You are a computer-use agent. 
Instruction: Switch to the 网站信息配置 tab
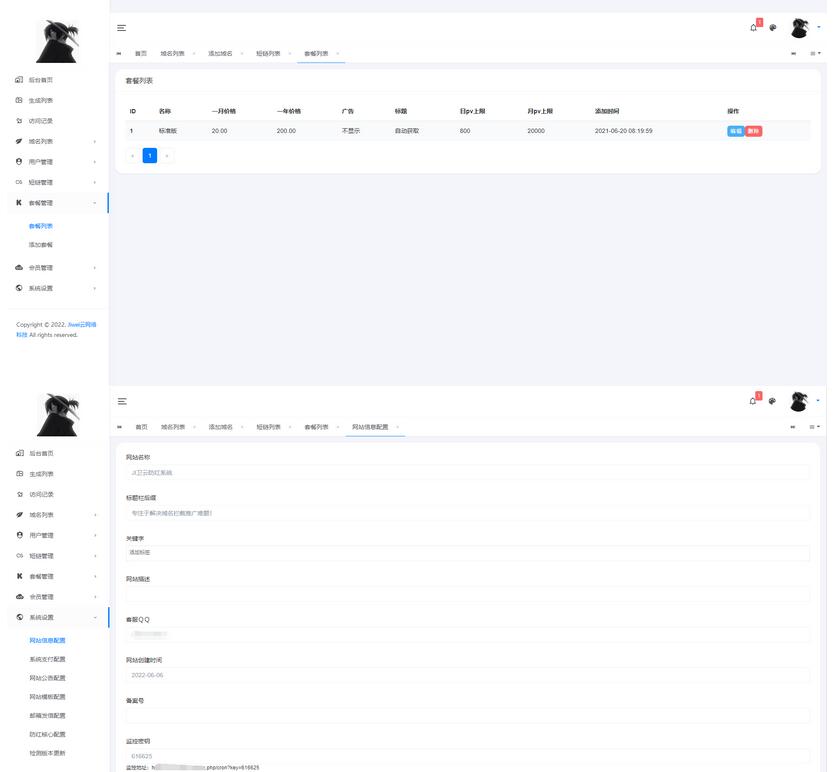(x=370, y=427)
